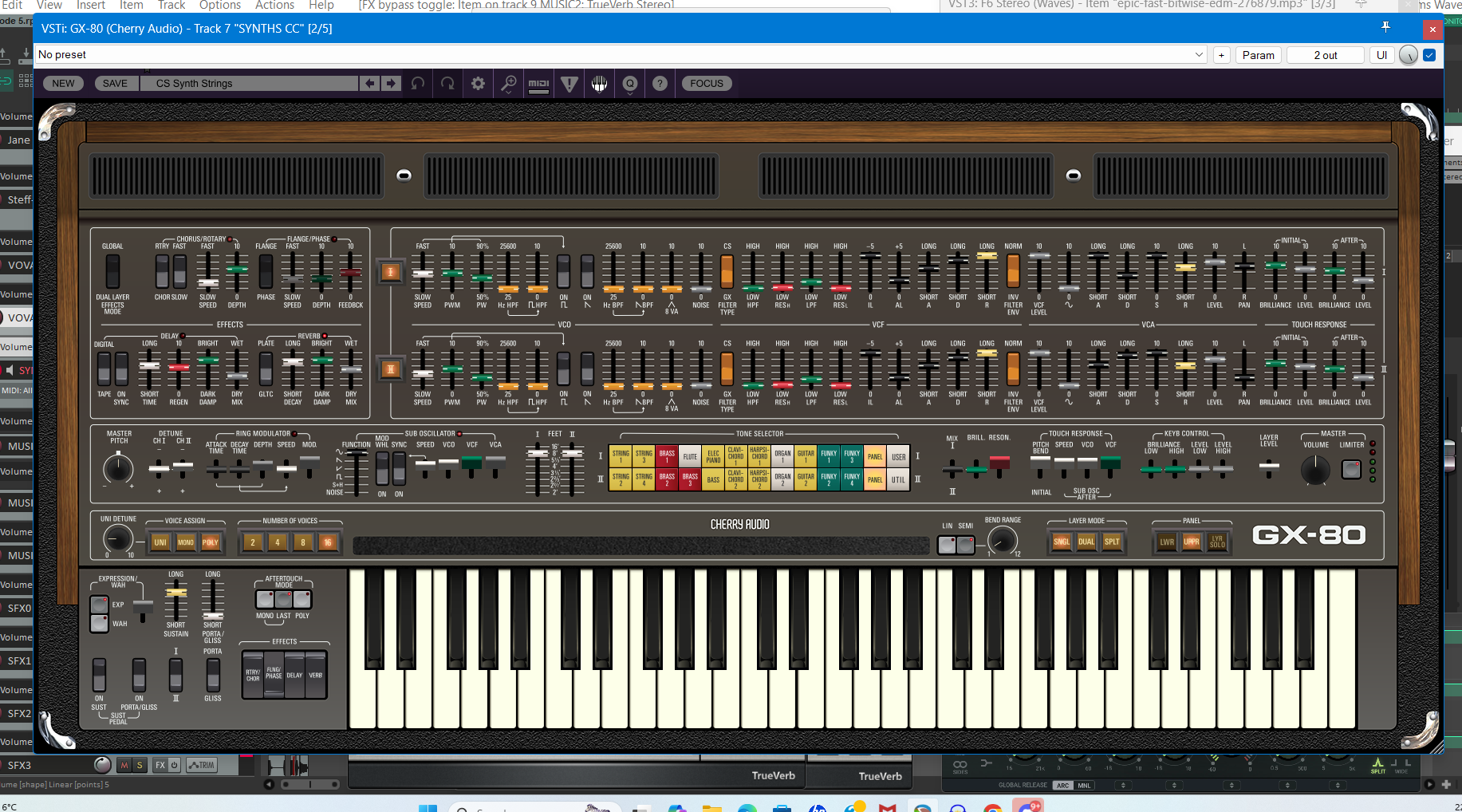Select the USER tone selector button
This screenshot has width=1462, height=812.
[899, 457]
